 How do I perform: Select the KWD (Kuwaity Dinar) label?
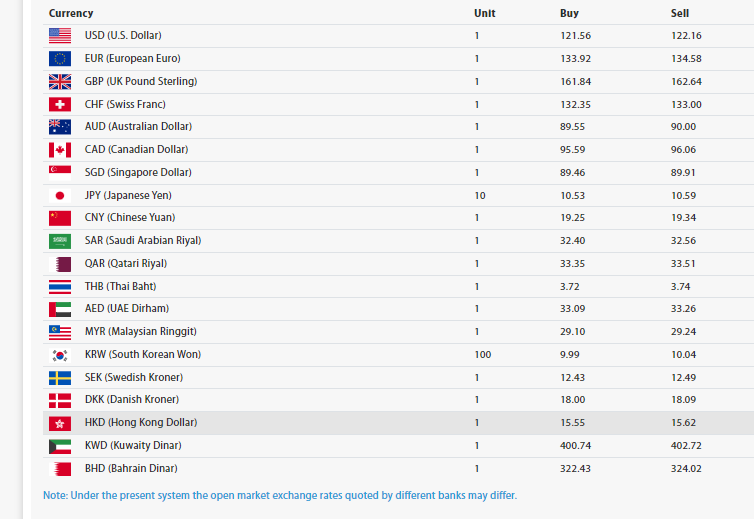(x=133, y=445)
